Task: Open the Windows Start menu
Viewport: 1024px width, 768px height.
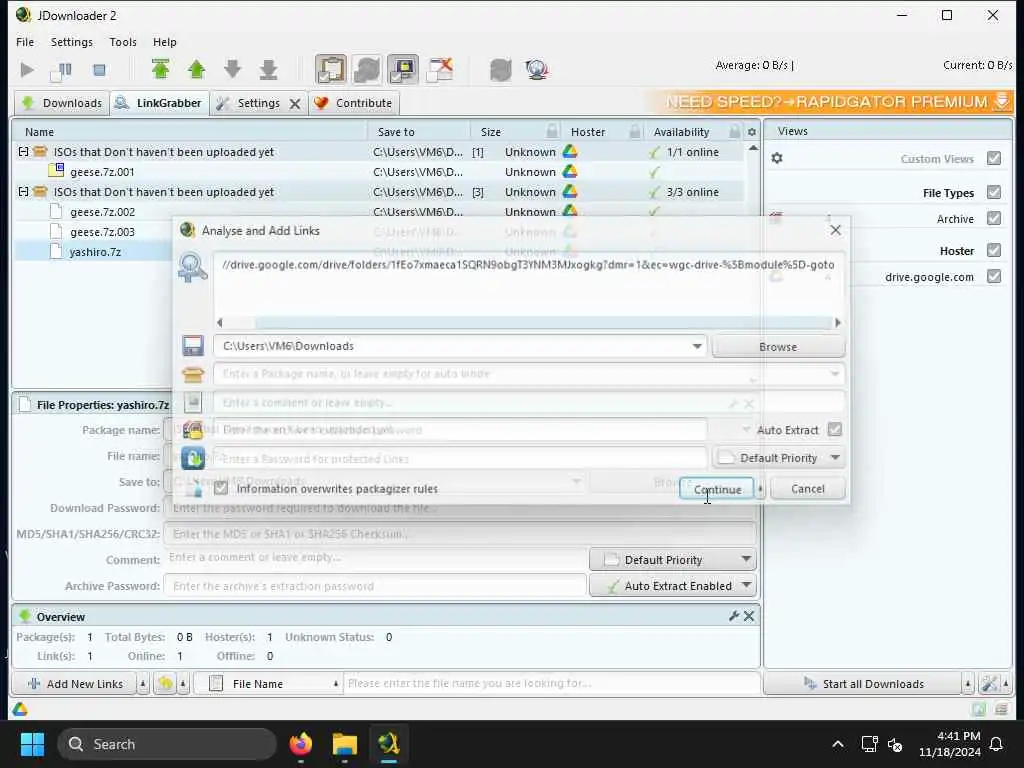Action: 32,744
